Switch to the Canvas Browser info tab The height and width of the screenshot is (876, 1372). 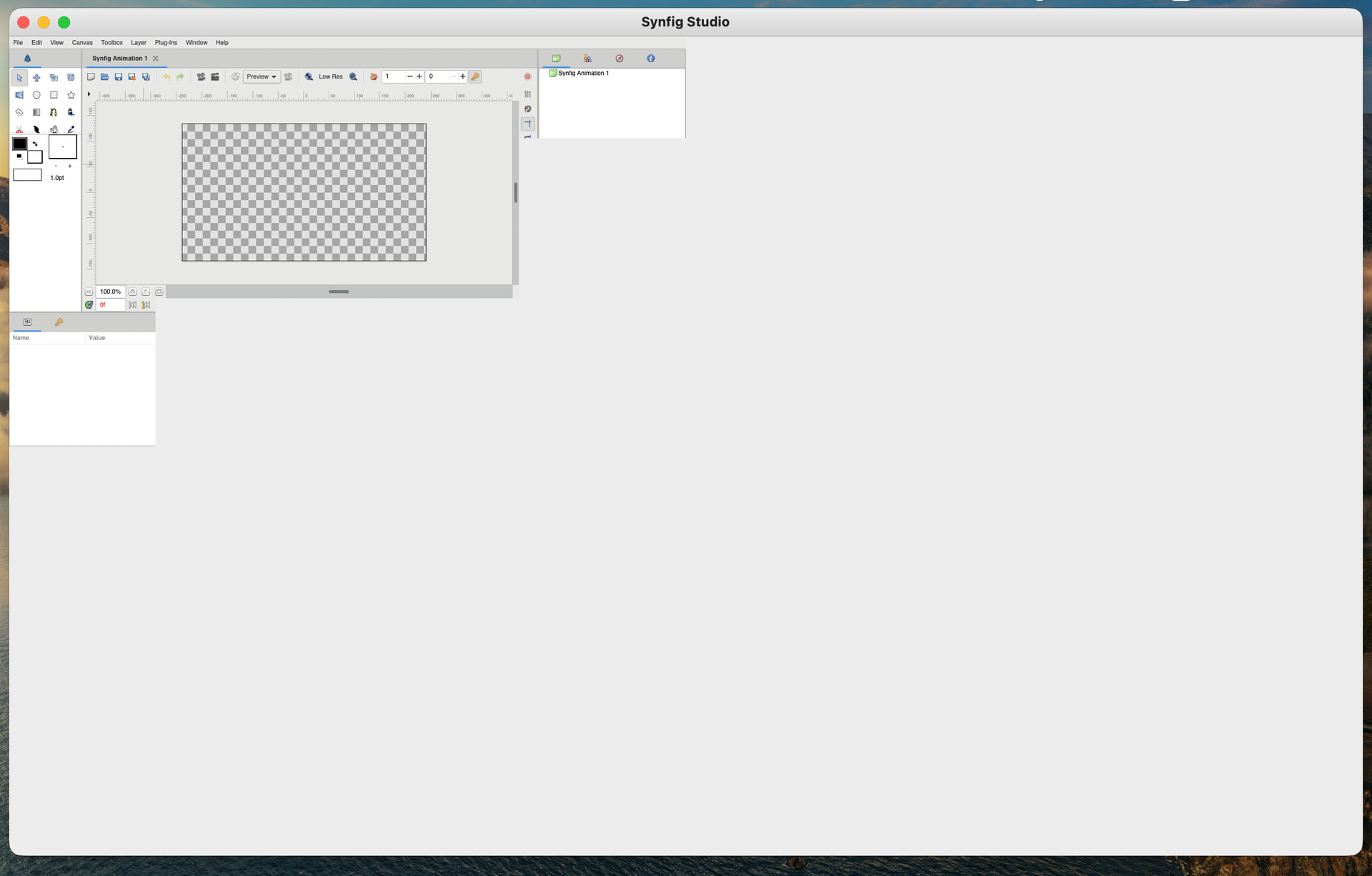click(x=650, y=59)
